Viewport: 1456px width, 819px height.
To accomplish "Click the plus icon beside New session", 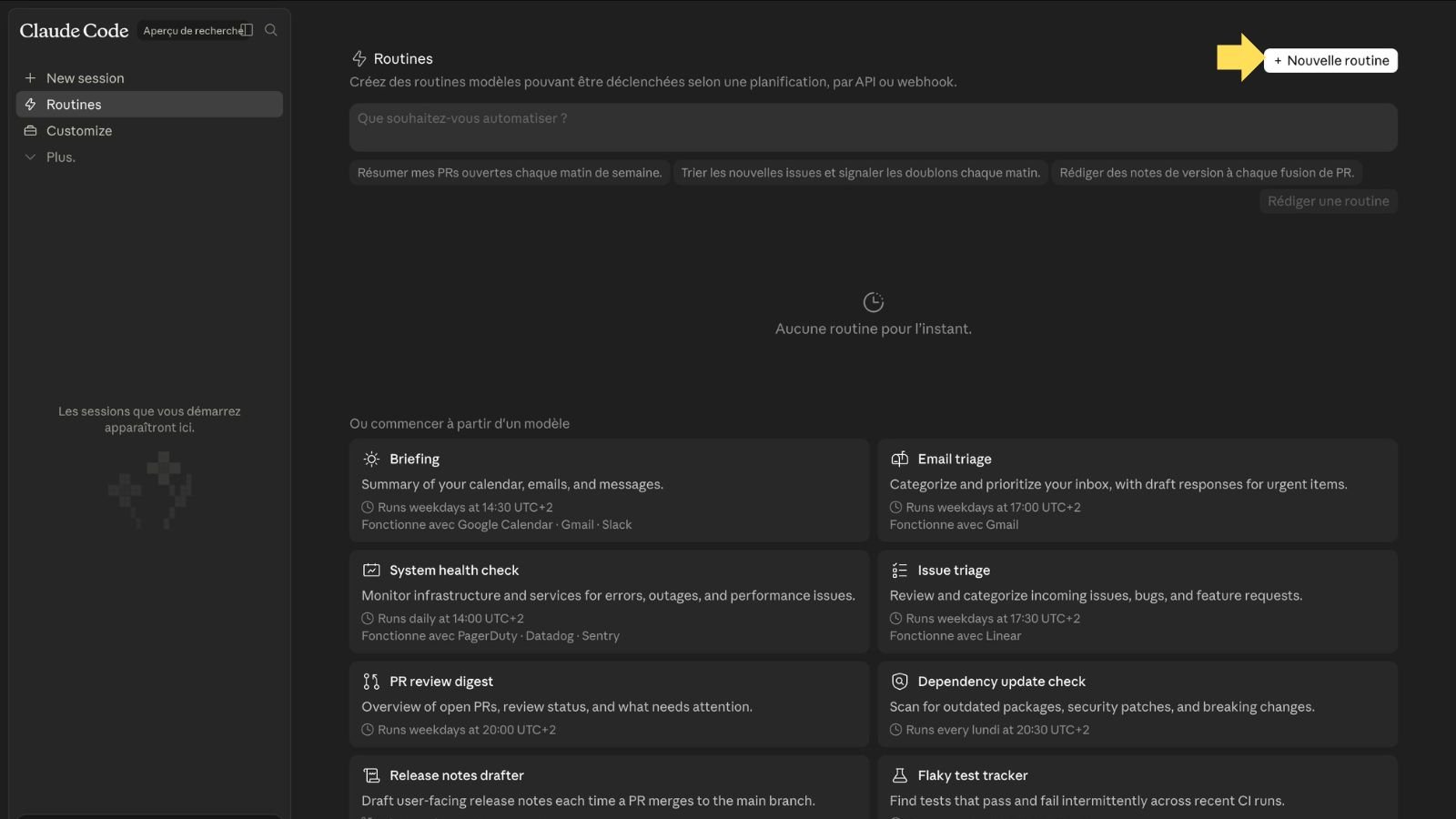I will point(30,78).
